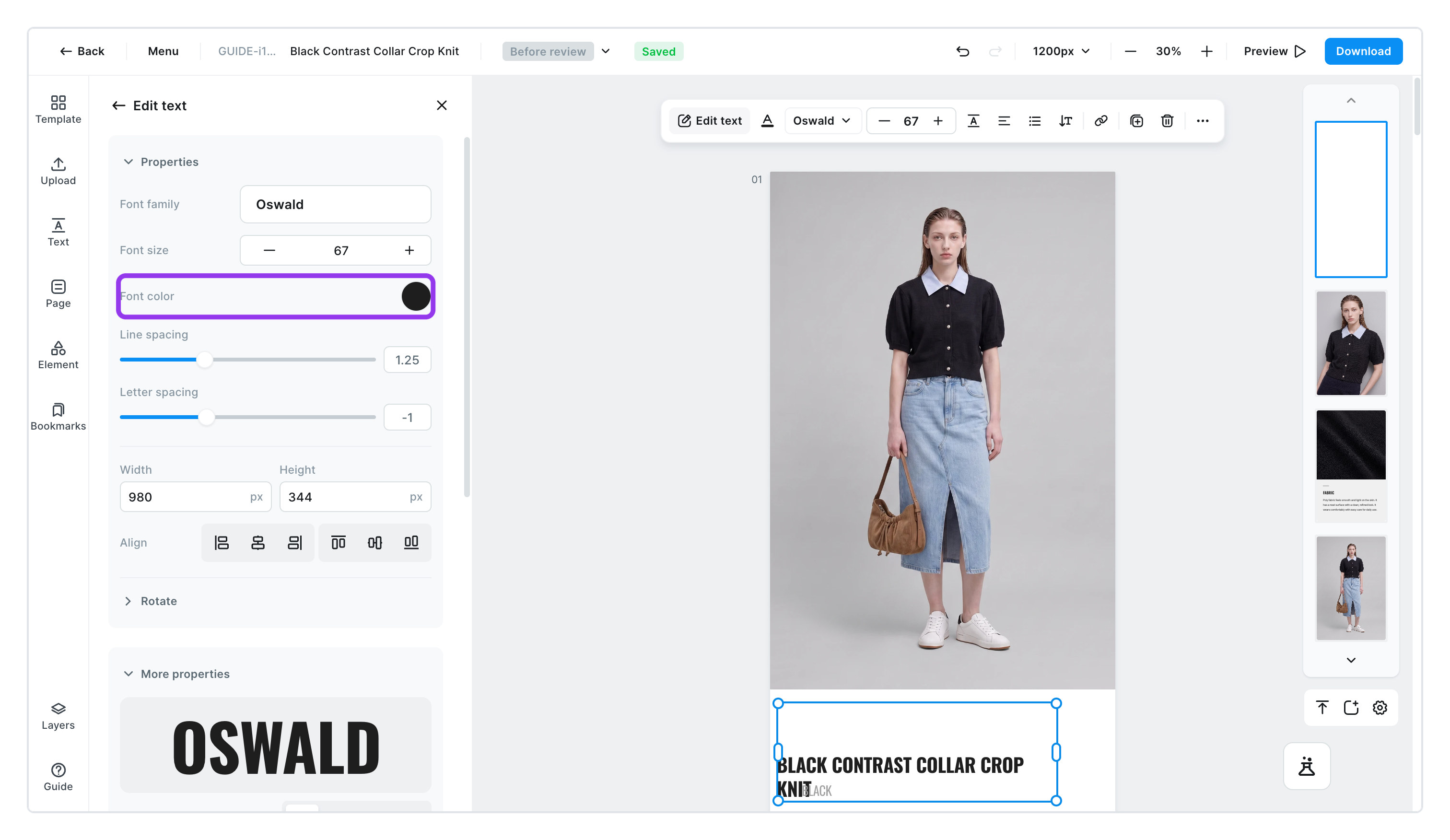Click the undo arrow in top bar
This screenshot has height=840, width=1450.
point(963,51)
